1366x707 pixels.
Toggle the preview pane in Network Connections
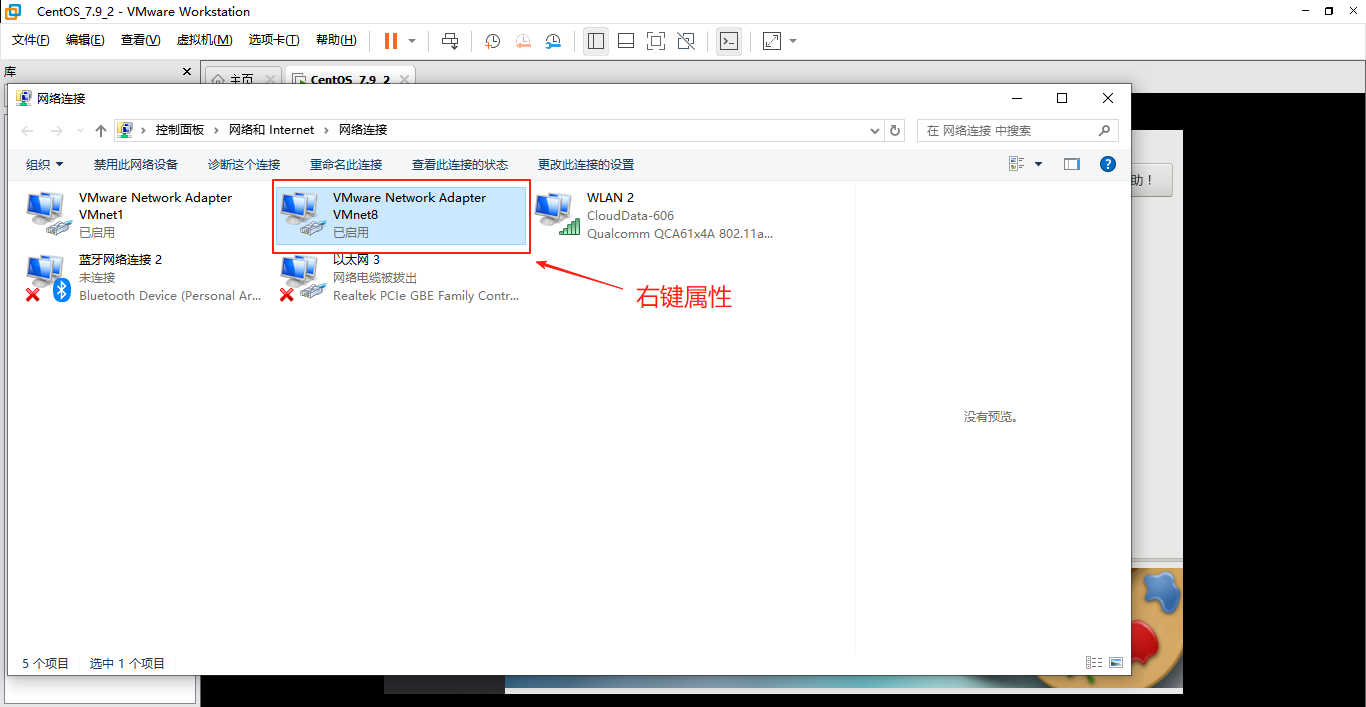point(1071,164)
